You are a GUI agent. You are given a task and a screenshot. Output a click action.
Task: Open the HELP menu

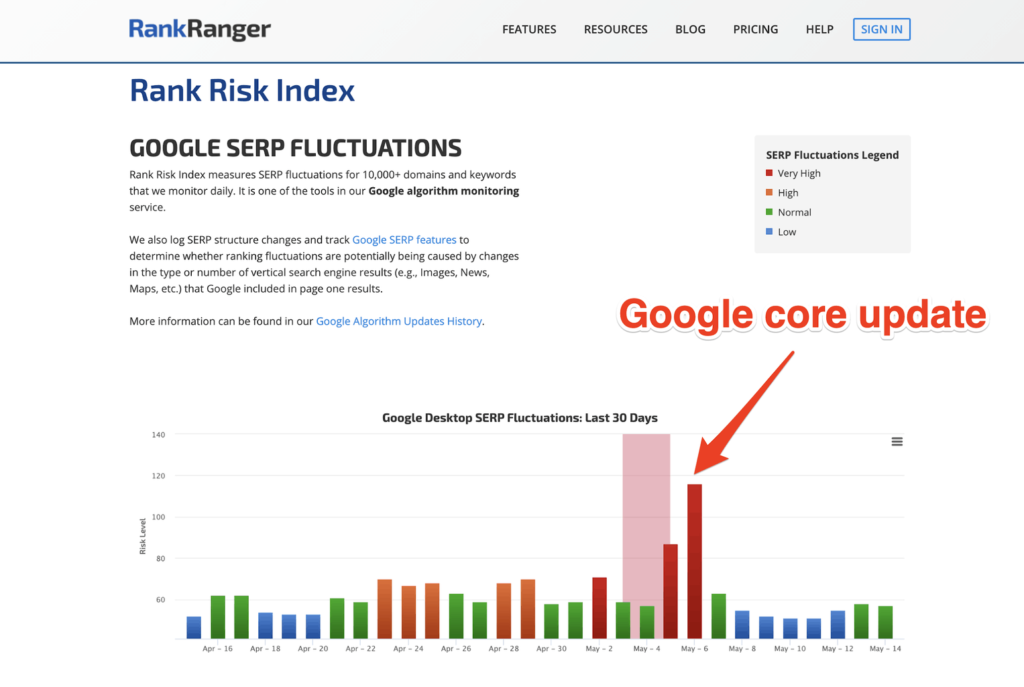point(819,29)
